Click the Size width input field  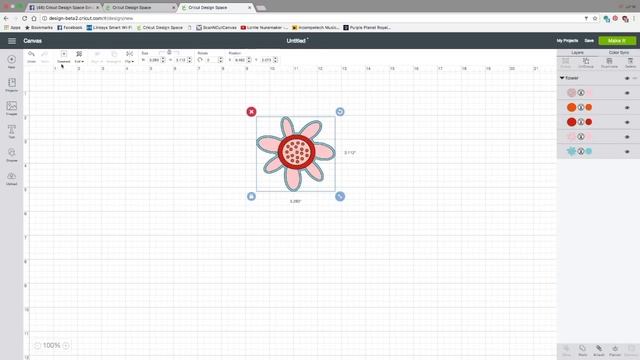(x=153, y=60)
